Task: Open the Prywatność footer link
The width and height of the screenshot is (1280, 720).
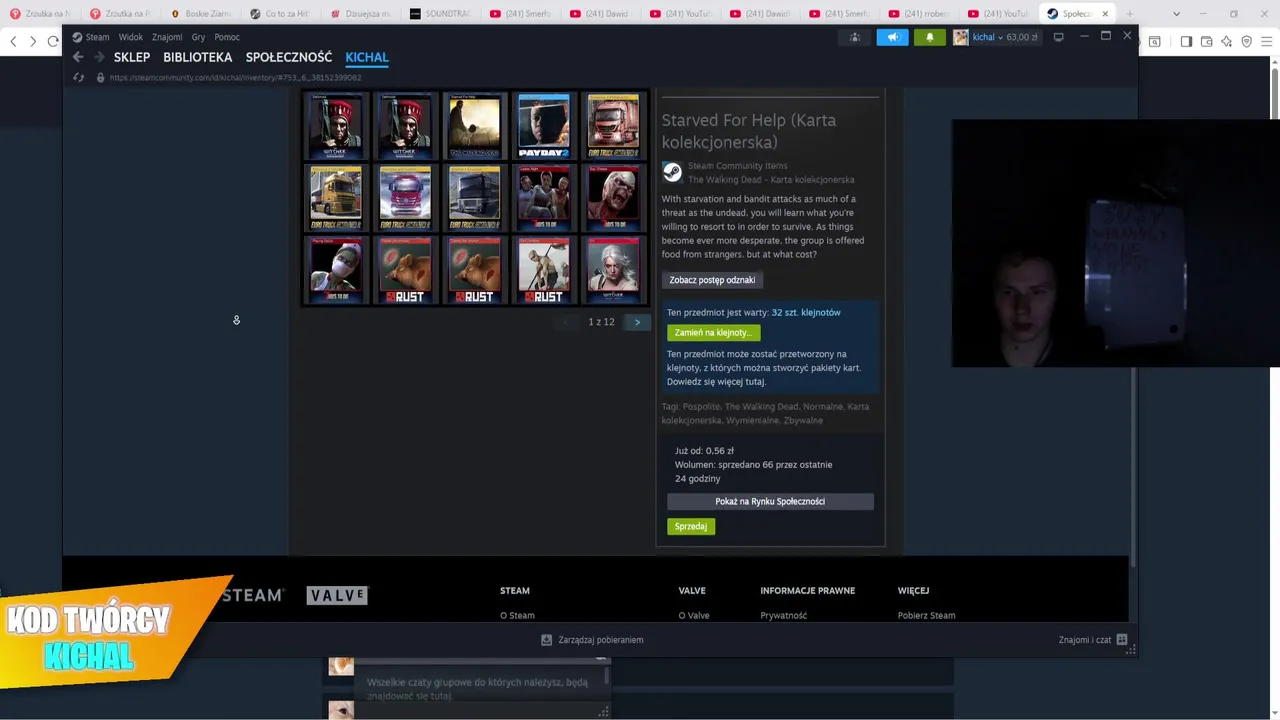Action: pyautogui.click(x=784, y=615)
